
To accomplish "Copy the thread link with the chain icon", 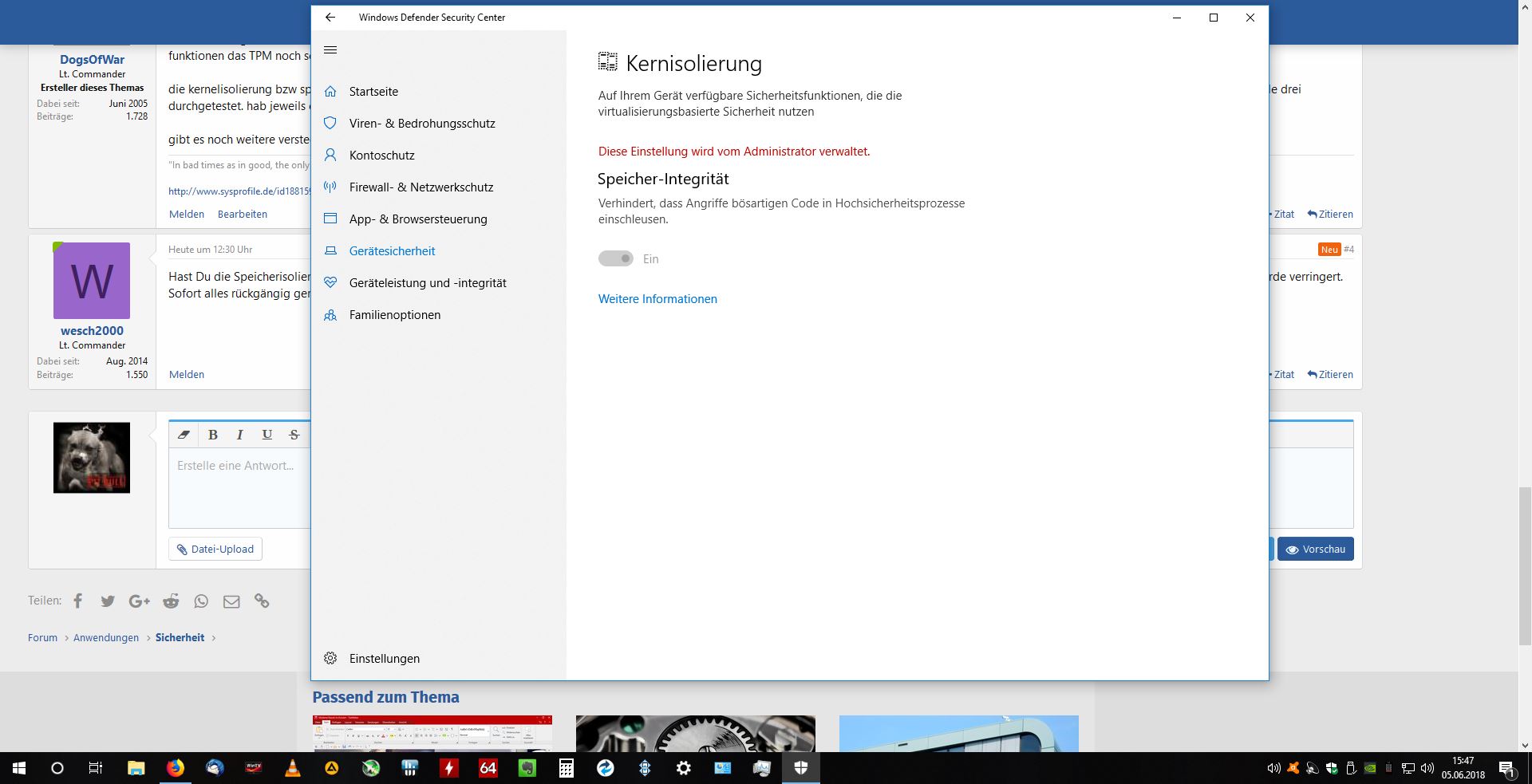I will [x=262, y=601].
